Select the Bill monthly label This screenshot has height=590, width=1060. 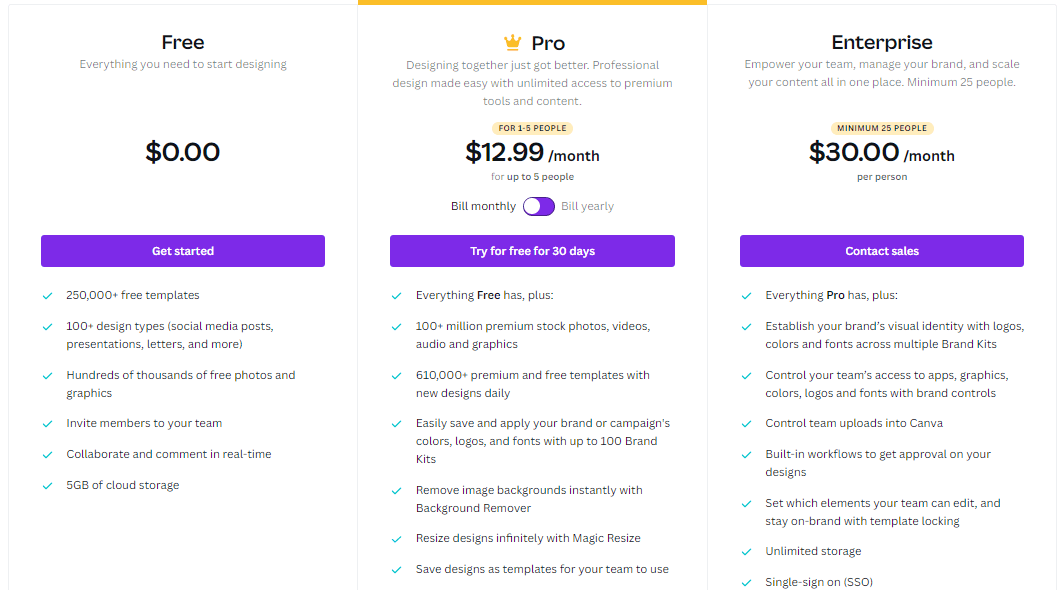[483, 206]
